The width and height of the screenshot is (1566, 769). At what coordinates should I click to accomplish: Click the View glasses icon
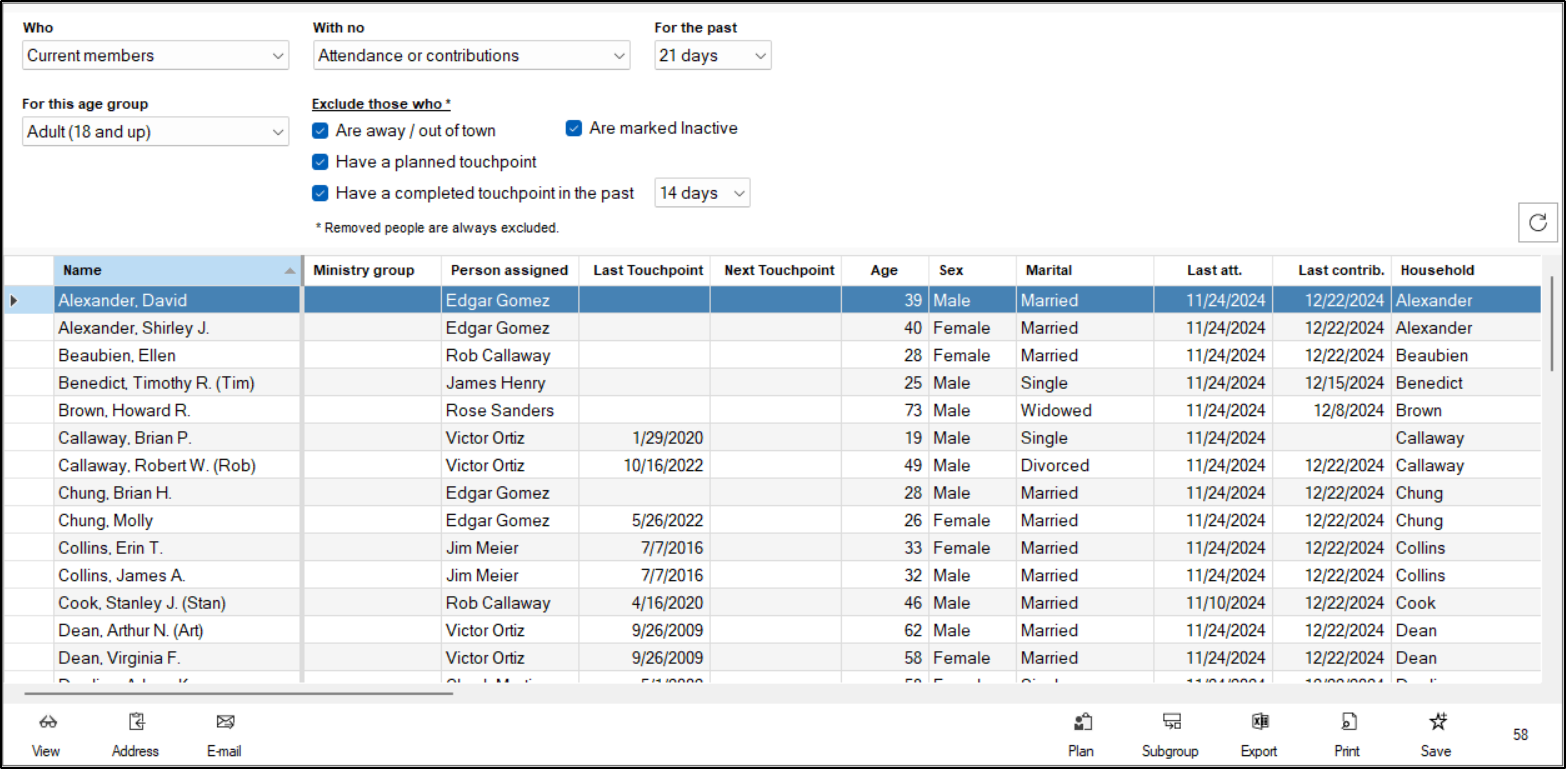click(46, 723)
